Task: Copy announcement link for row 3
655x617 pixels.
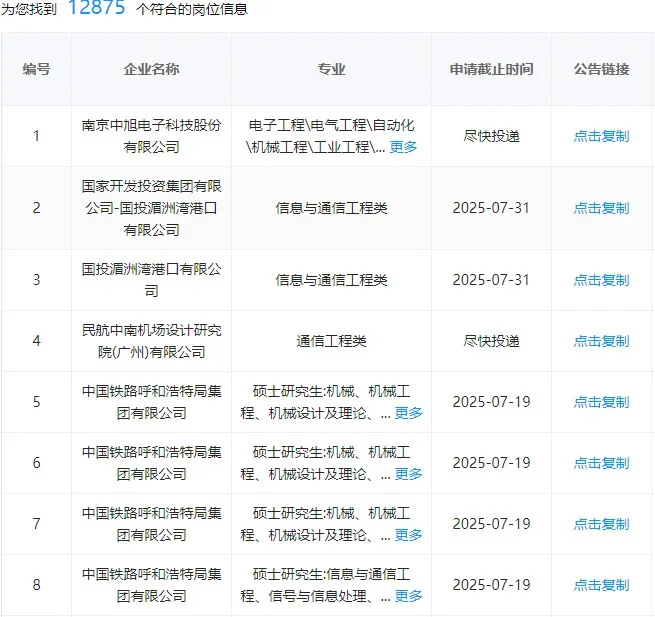Action: [601, 280]
